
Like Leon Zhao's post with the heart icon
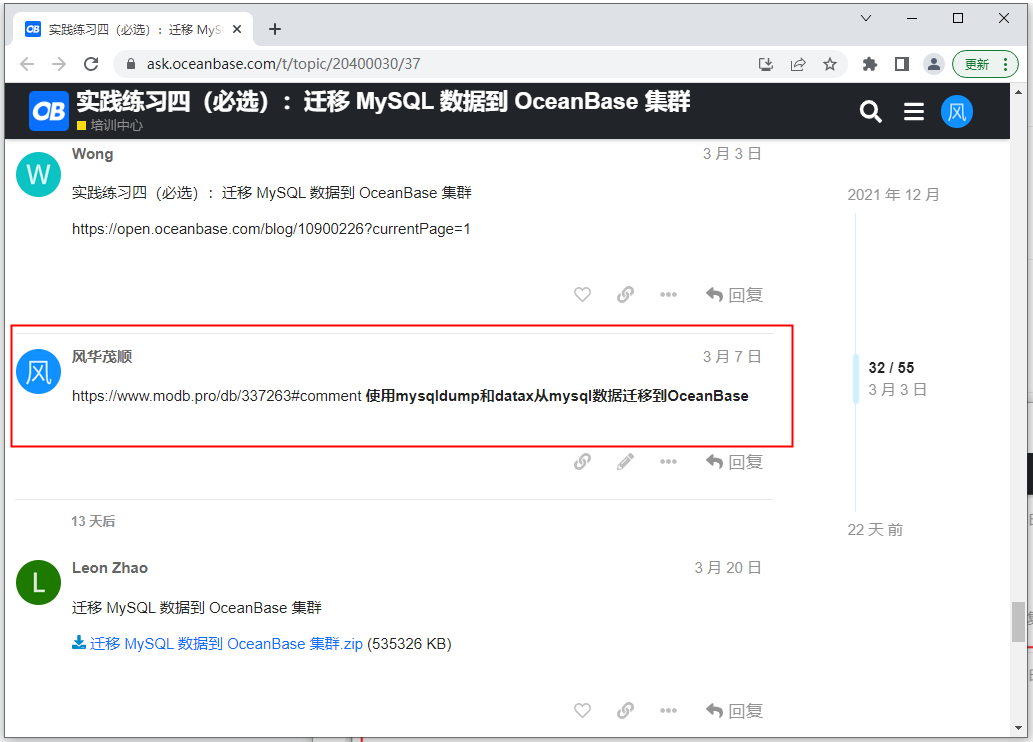pos(582,710)
